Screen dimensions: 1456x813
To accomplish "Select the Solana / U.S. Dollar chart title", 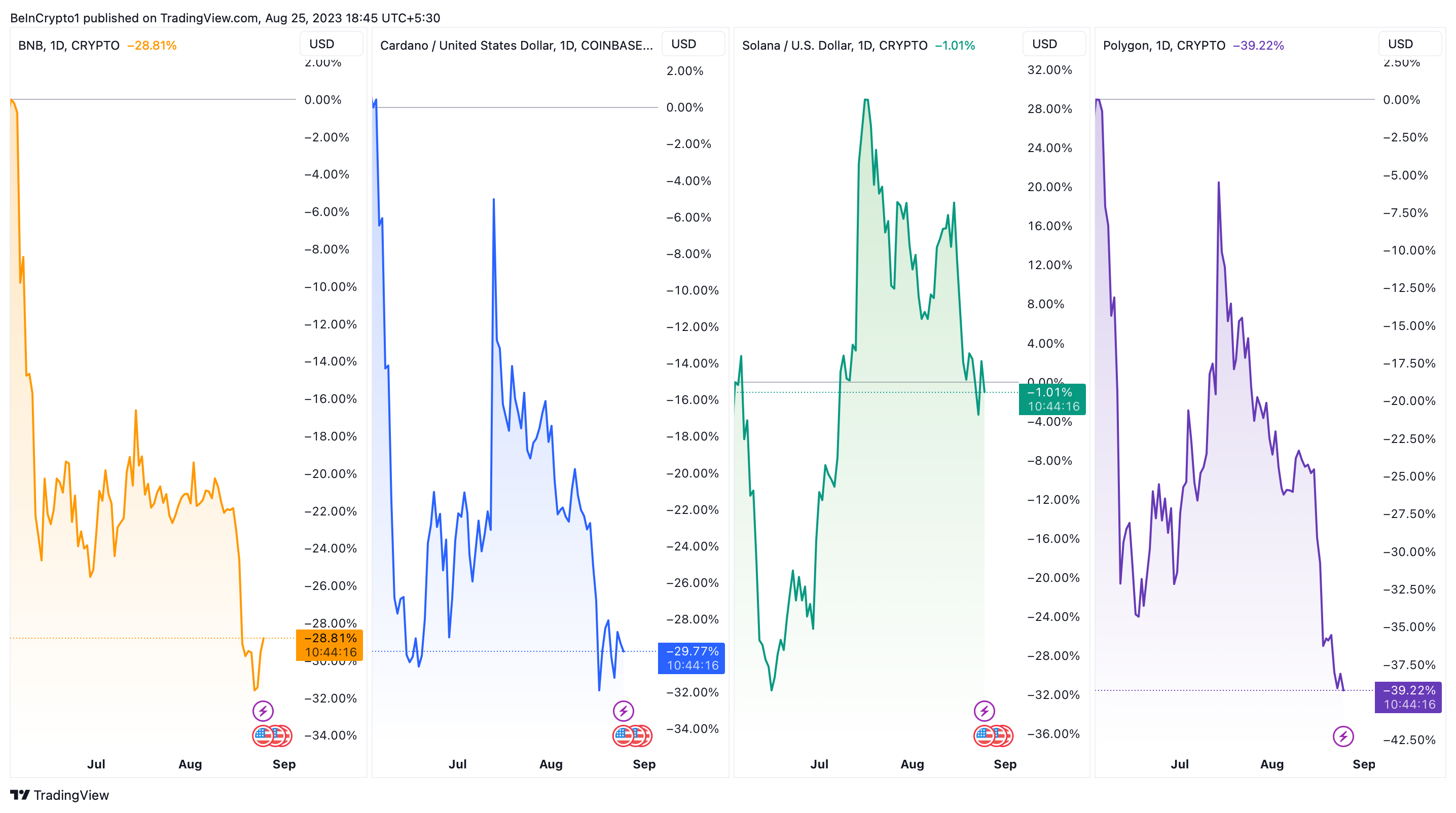I will [x=834, y=45].
